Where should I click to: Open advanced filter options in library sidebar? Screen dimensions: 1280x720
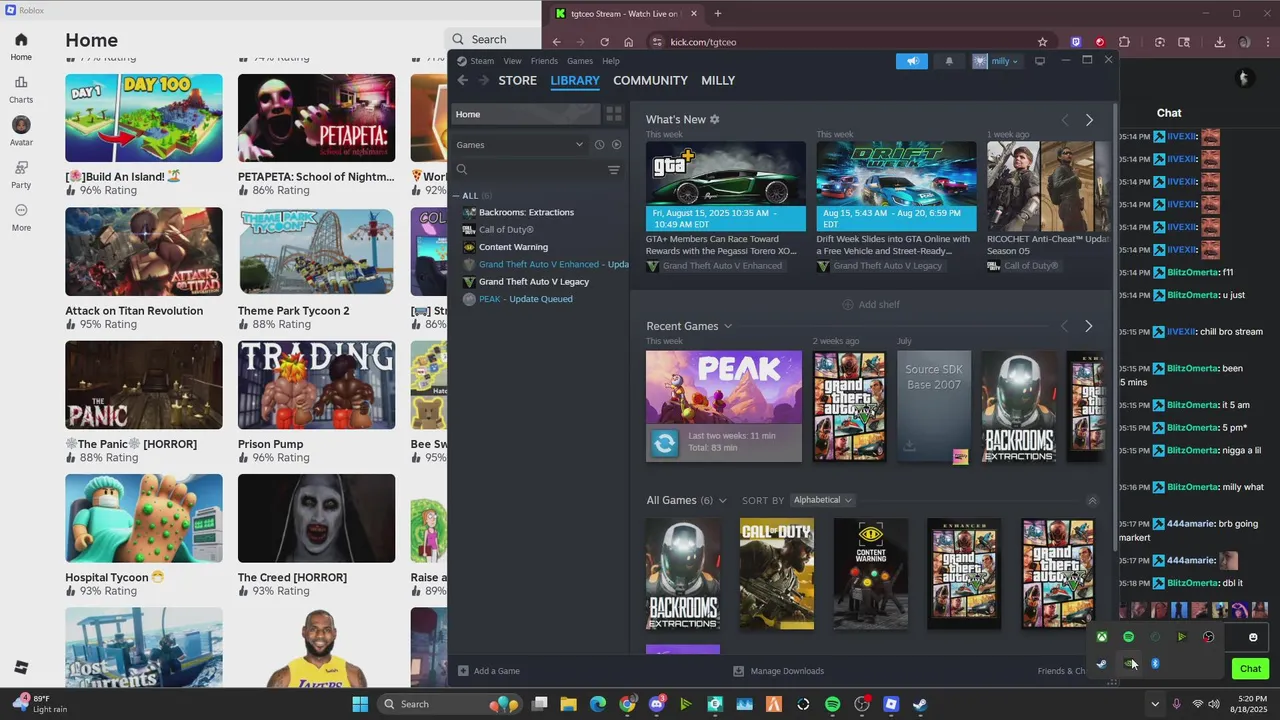[614, 170]
